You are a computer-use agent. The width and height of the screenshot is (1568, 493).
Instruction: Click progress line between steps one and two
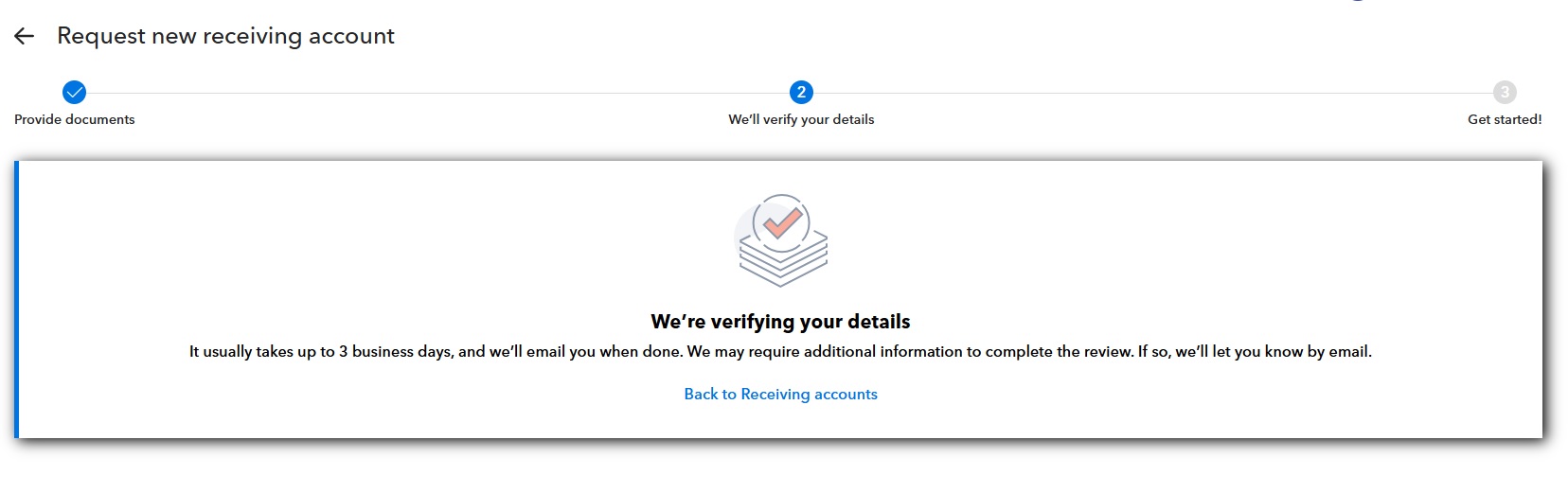(437, 93)
